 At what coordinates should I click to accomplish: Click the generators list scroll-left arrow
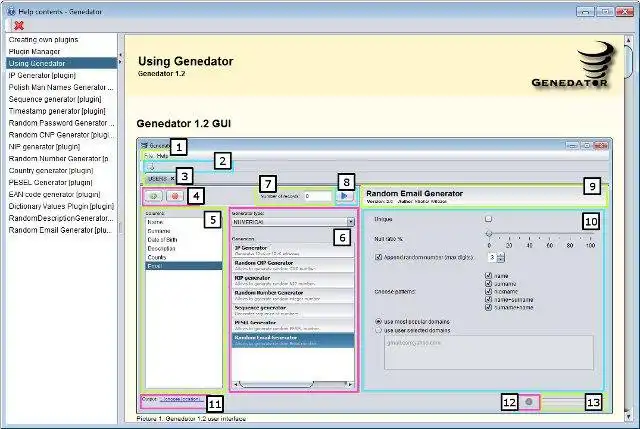pyautogui.click(x=236, y=384)
